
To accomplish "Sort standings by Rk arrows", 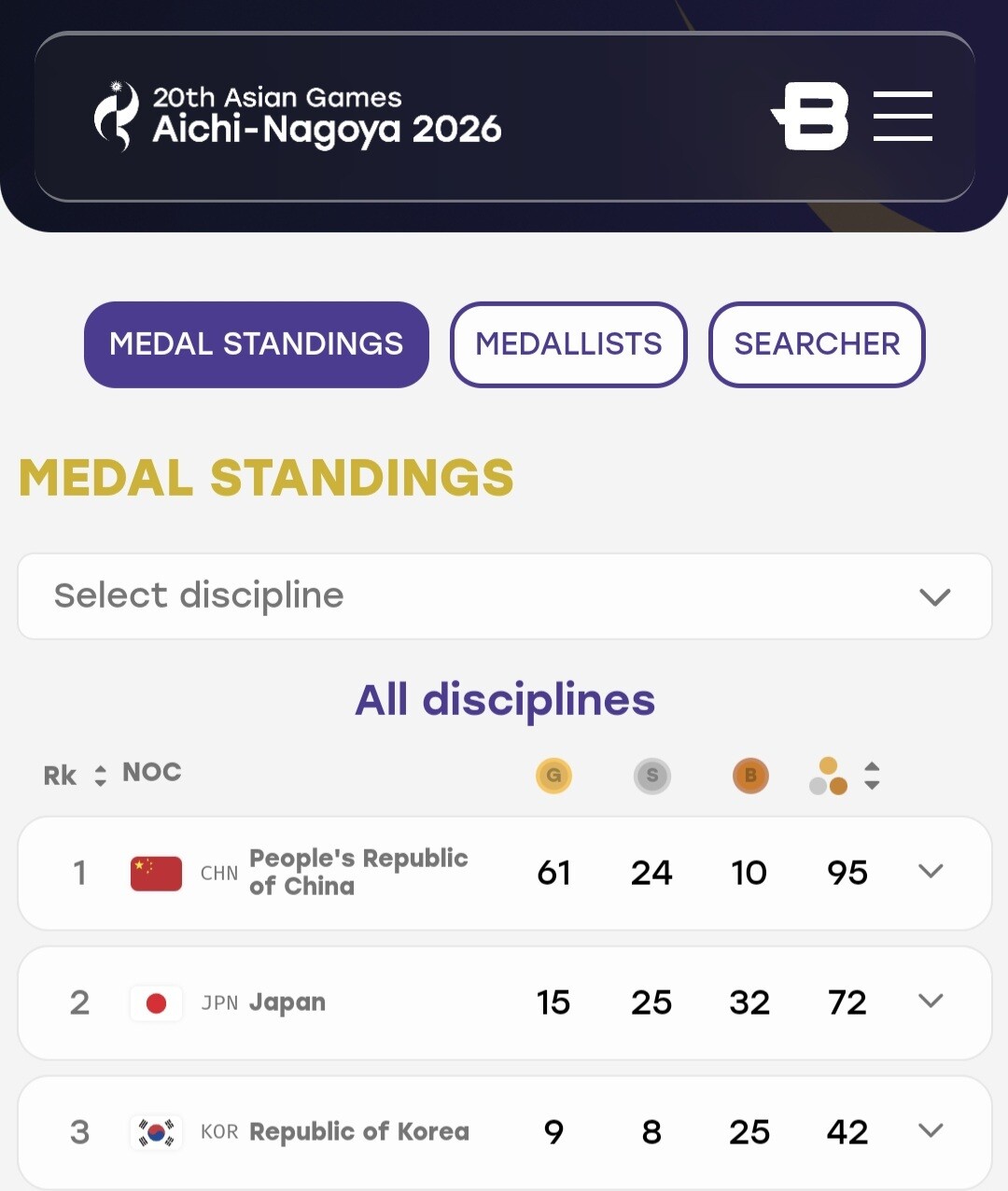I will pos(101,776).
